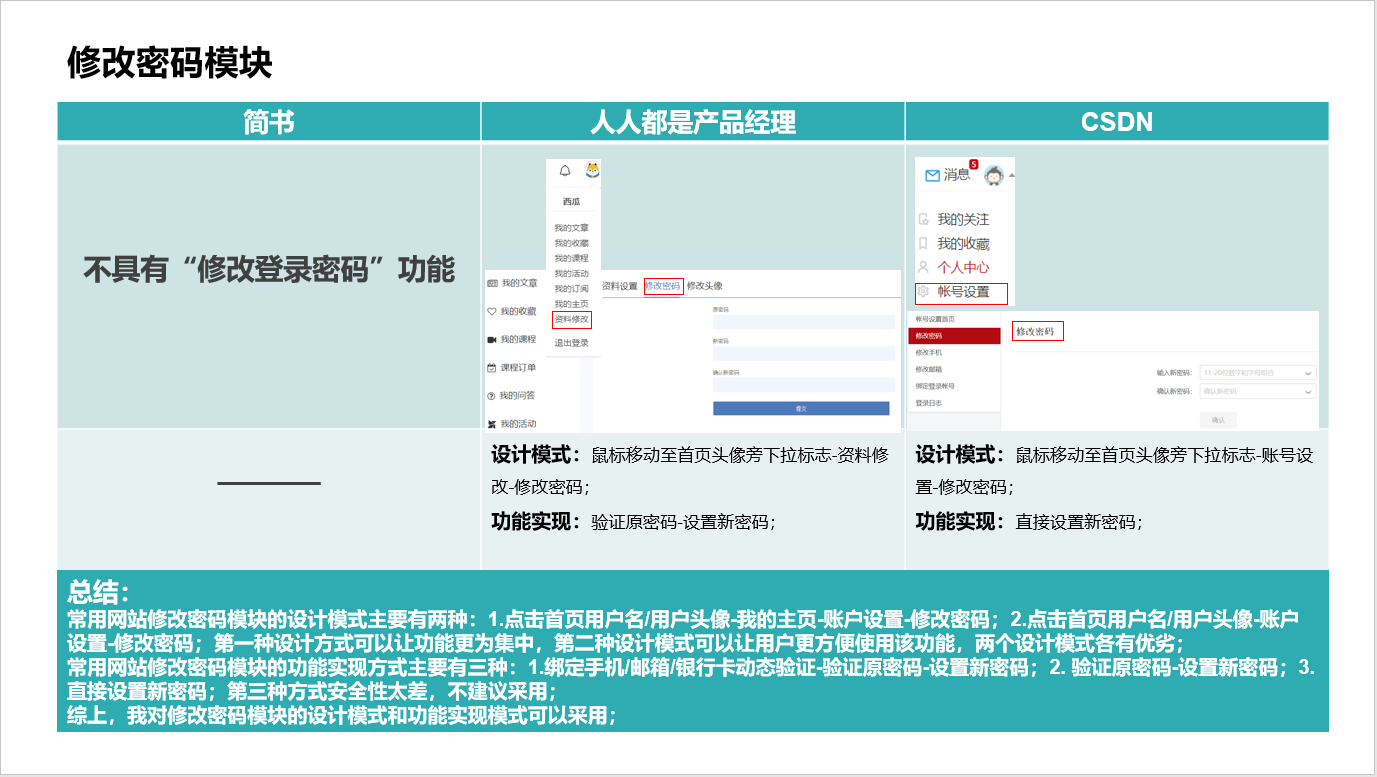
Task: Choose 资料修改 in the avatar dropdown
Action: 572,319
